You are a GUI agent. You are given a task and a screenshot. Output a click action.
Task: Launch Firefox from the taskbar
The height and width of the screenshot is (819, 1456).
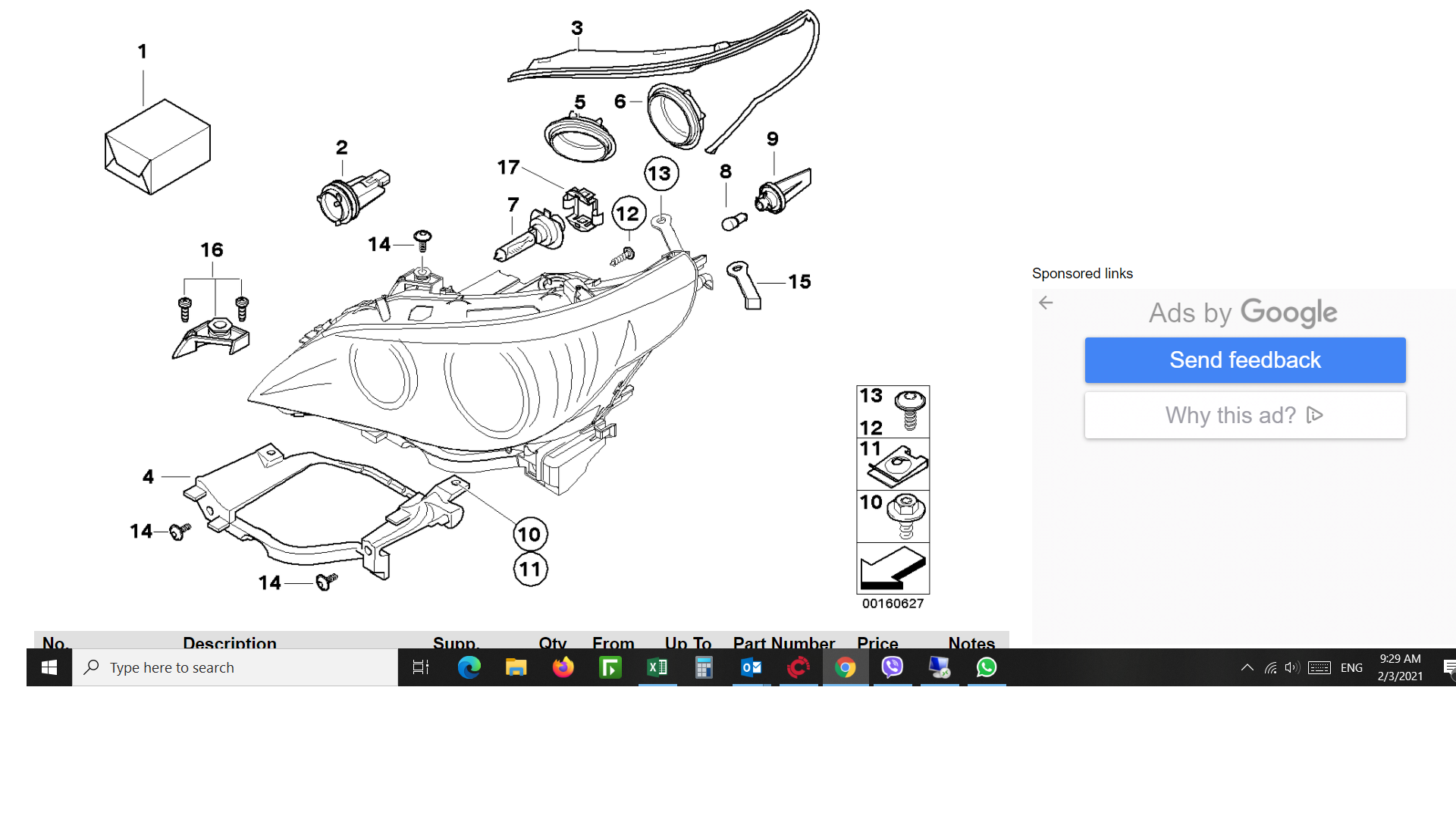(563, 667)
